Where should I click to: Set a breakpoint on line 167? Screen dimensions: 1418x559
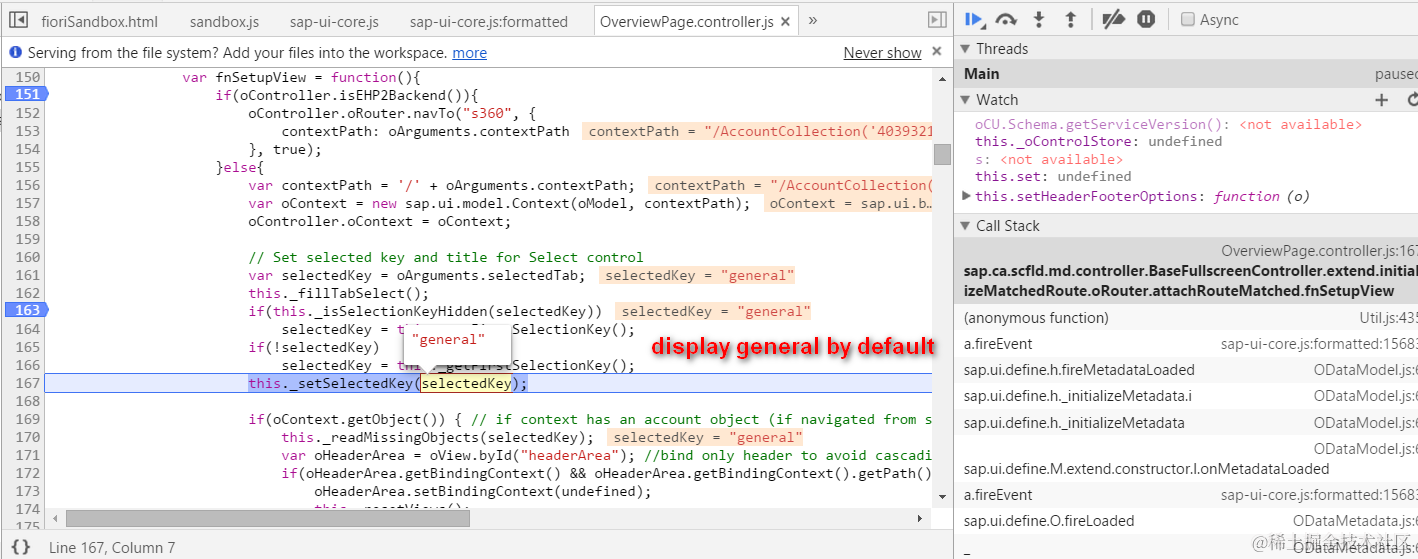[28, 383]
